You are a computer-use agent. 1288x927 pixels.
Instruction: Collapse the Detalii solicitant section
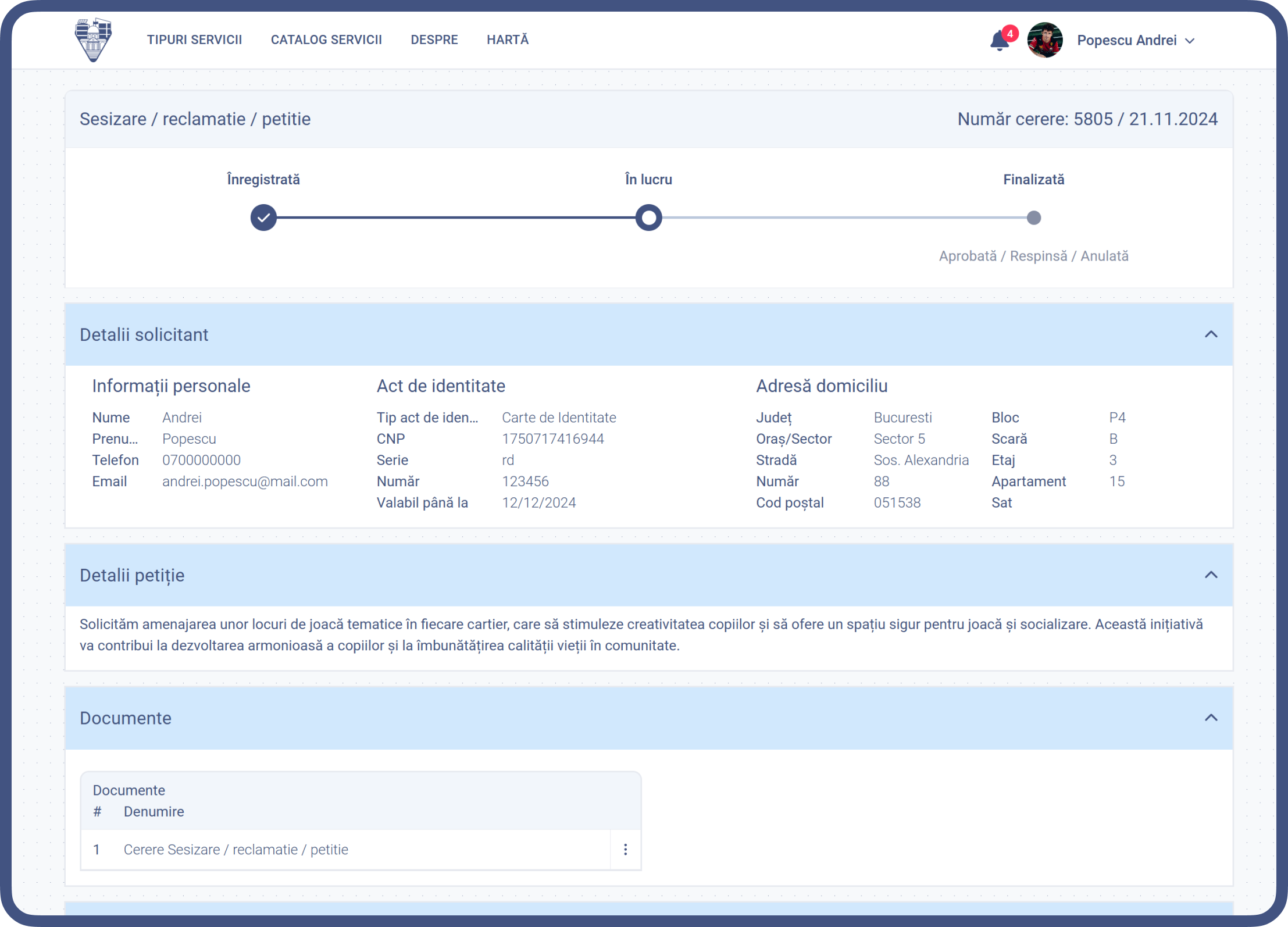click(x=1211, y=334)
